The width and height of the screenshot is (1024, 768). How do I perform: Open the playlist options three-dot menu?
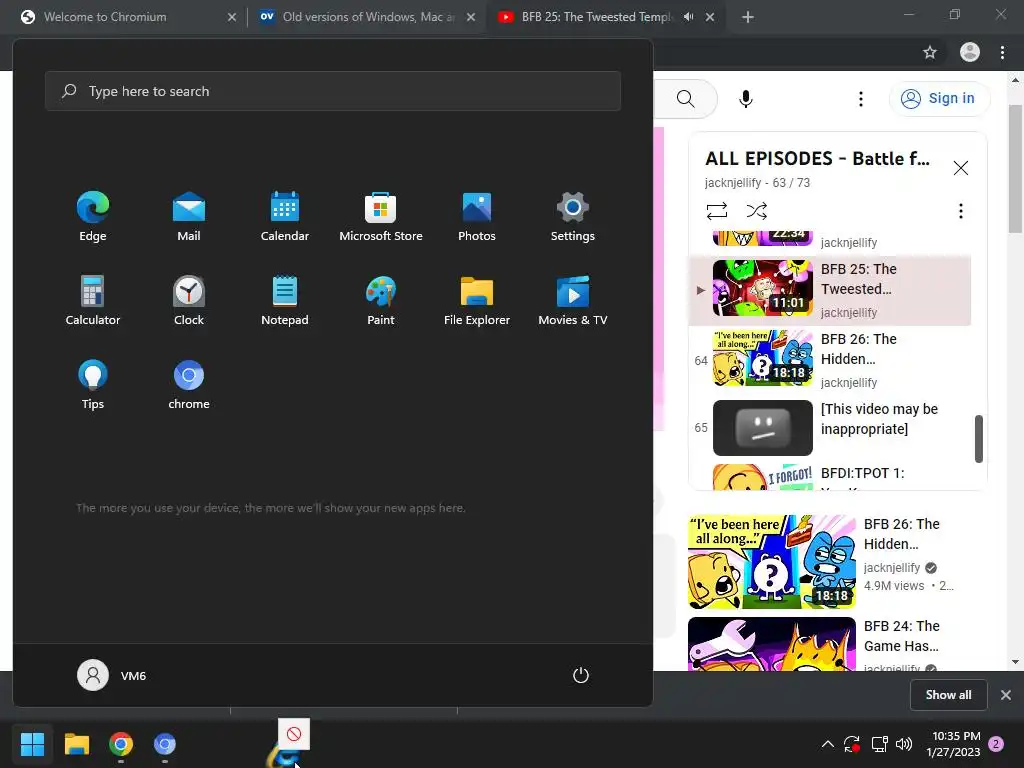coord(961,211)
